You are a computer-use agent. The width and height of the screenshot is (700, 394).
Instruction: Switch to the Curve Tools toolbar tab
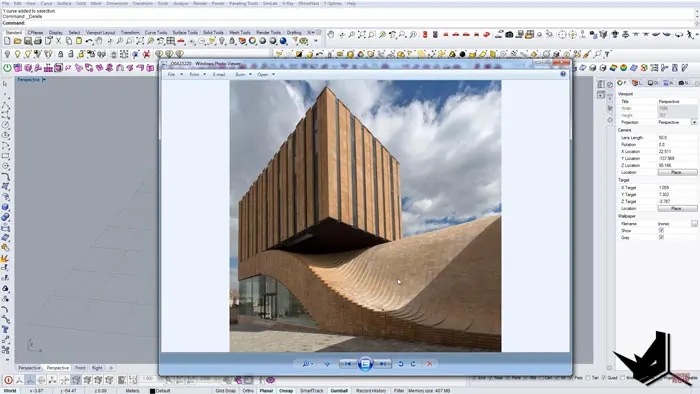[156, 32]
